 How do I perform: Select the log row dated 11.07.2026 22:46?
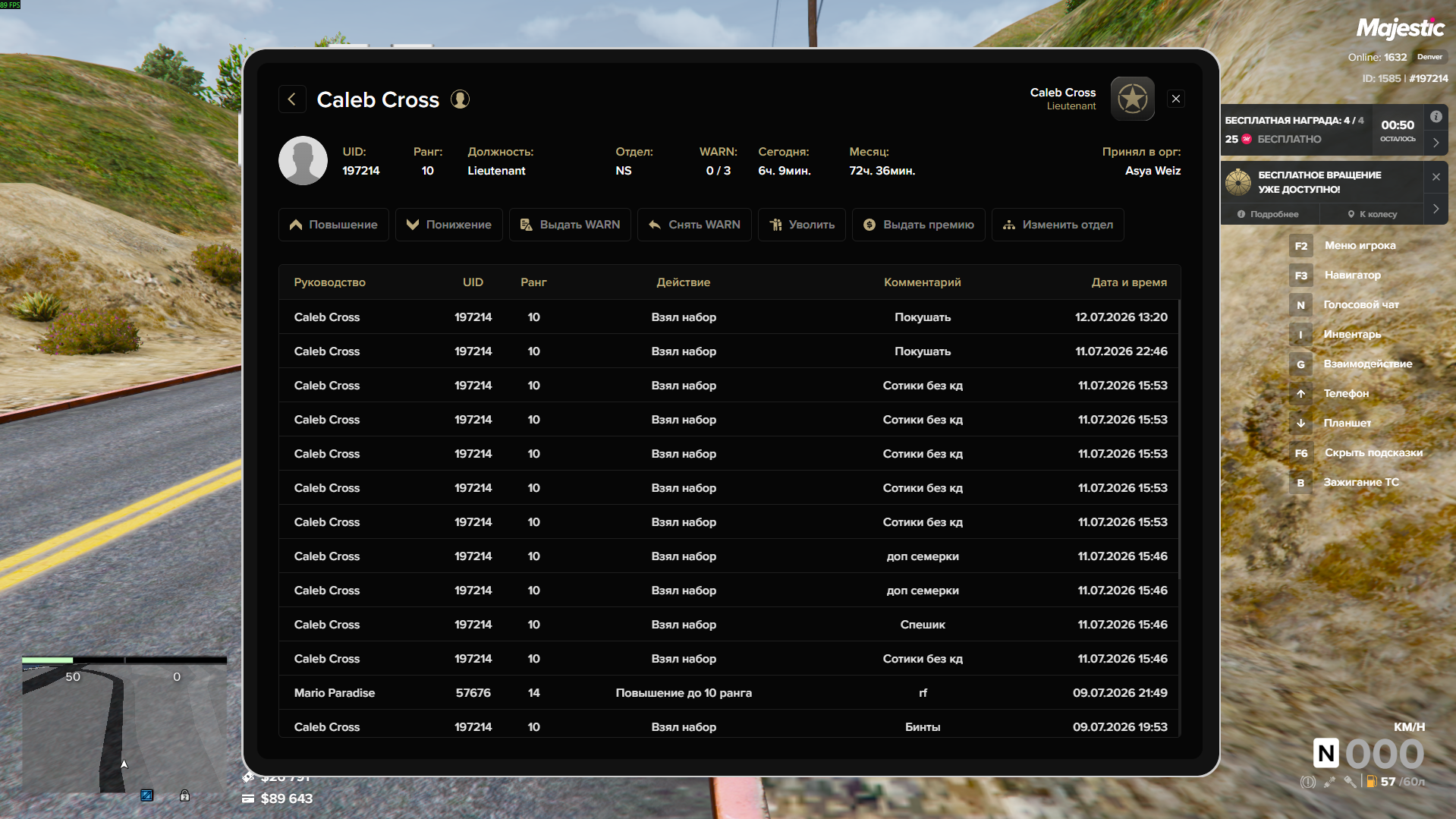[x=729, y=351]
